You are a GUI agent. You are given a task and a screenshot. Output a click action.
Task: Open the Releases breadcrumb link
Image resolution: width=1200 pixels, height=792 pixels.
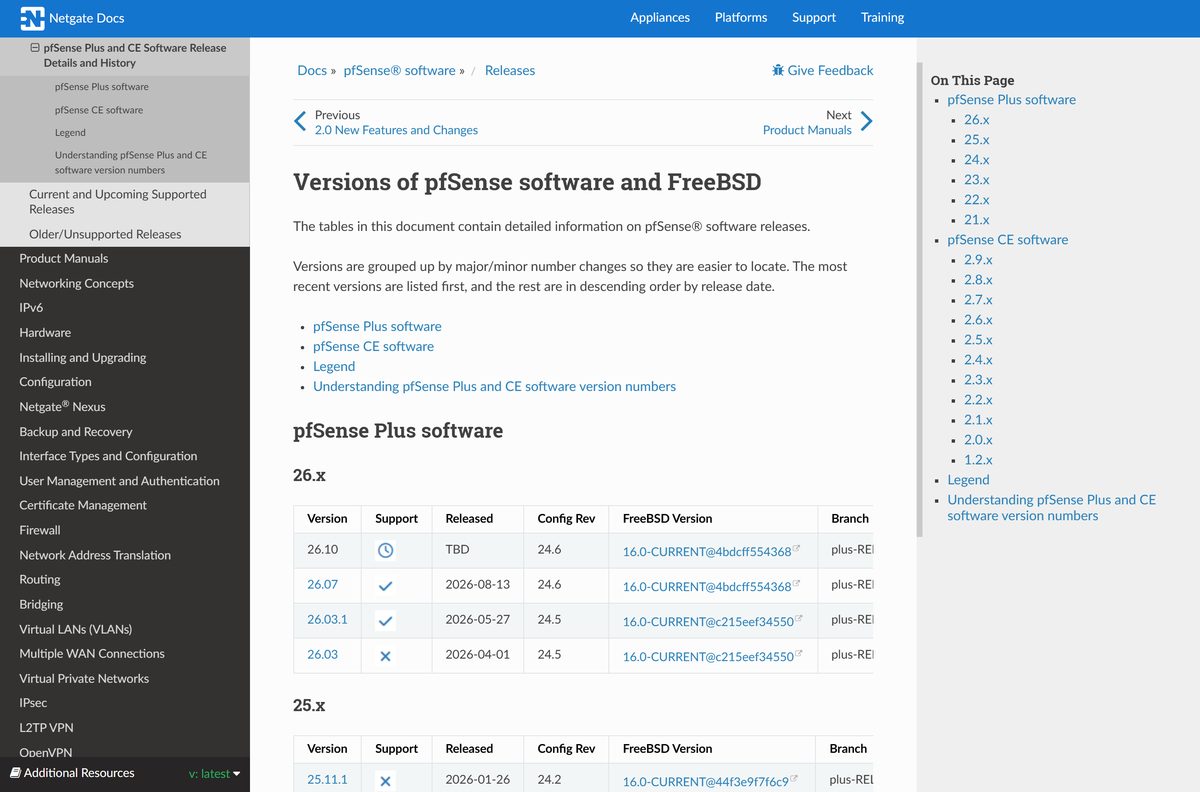pyautogui.click(x=510, y=70)
